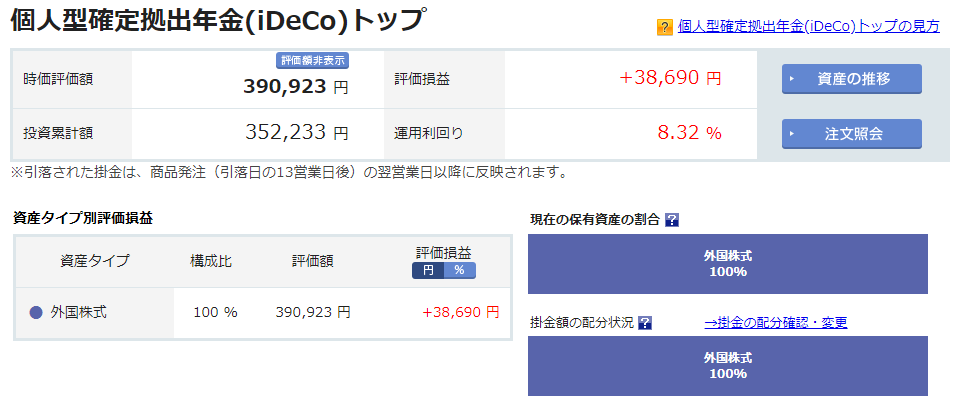
Task: Toggle the 評価額非表示 badge
Action: click(x=312, y=60)
